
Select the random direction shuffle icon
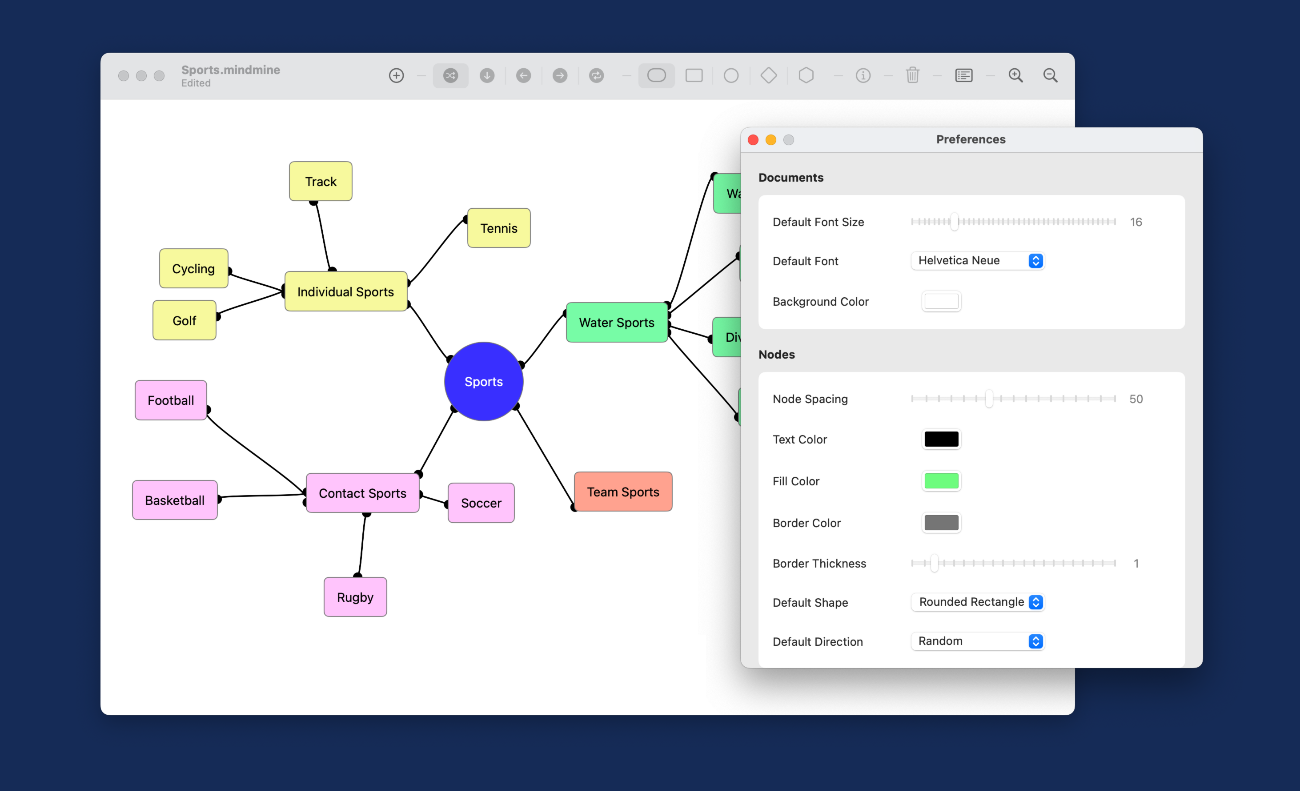(x=450, y=76)
